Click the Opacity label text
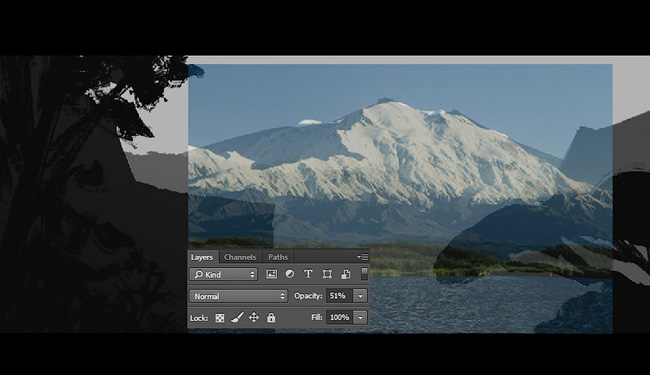650x375 pixels. click(x=308, y=296)
